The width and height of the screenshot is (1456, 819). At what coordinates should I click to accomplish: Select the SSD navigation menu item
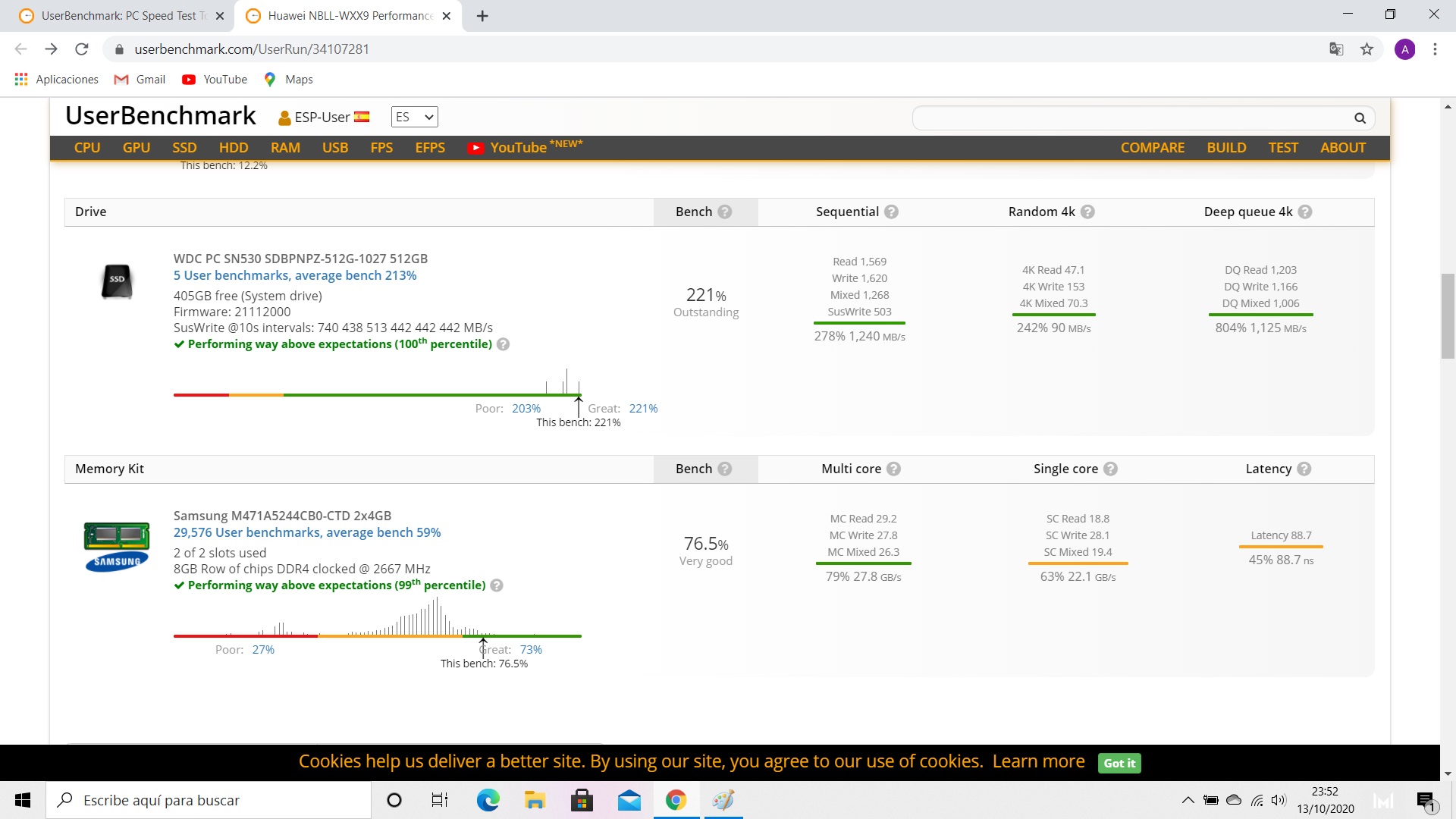point(184,148)
